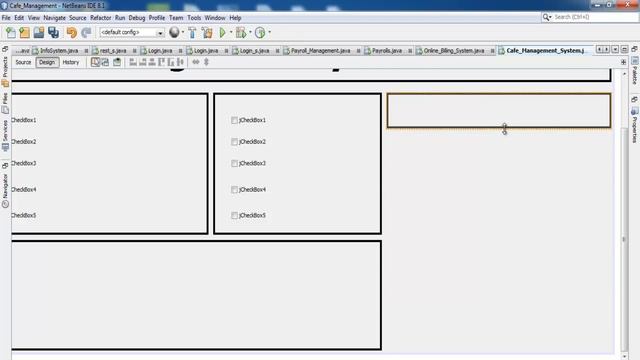Click the Build Project hammer icon
640x360 pixels.
192,33
